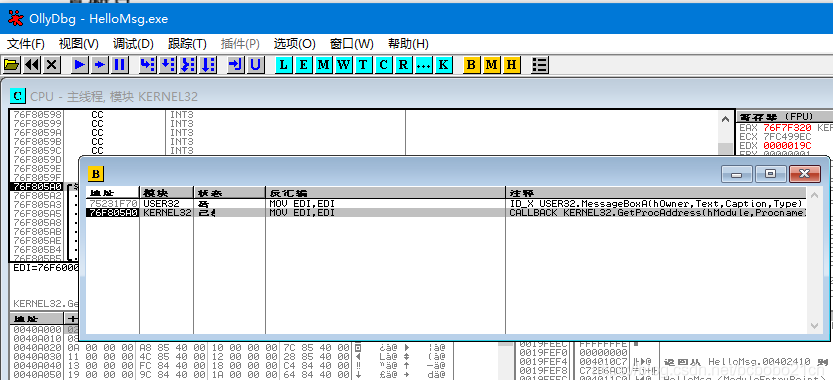Close the debugged program (X toolbar icon)
The image size is (833, 388).
pyautogui.click(x=52, y=65)
